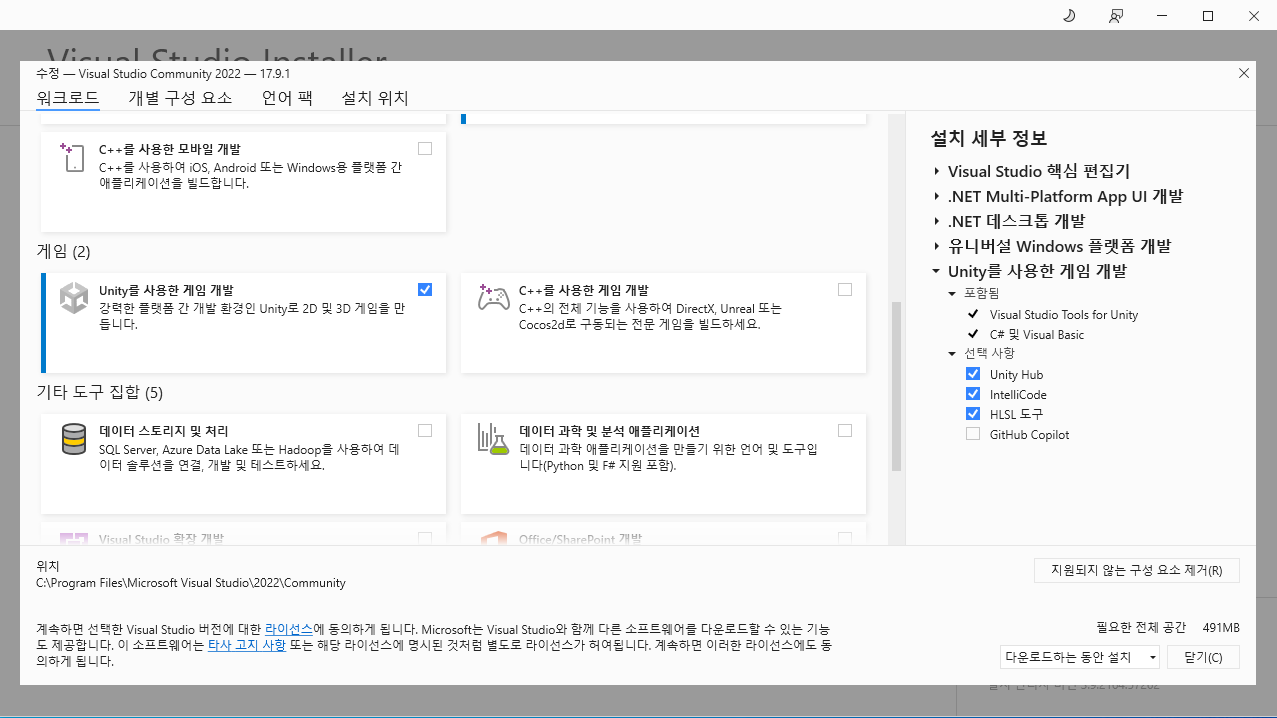This screenshot has width=1277, height=718.
Task: Click the 기타 도구 집합 (5) heading
Action: [x=99, y=392]
